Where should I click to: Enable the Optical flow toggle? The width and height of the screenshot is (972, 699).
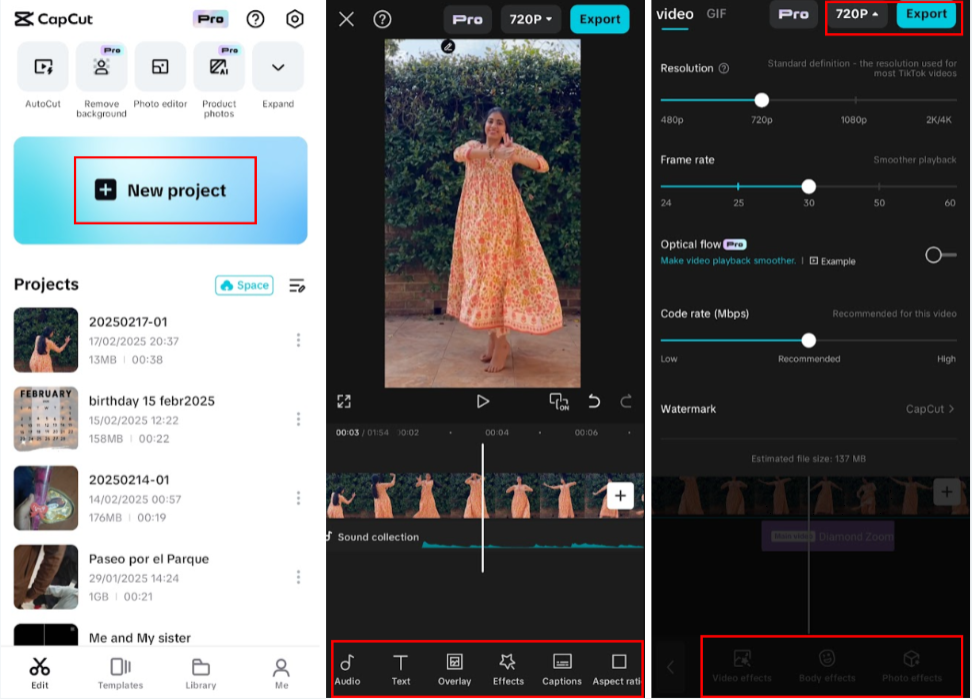click(x=938, y=254)
